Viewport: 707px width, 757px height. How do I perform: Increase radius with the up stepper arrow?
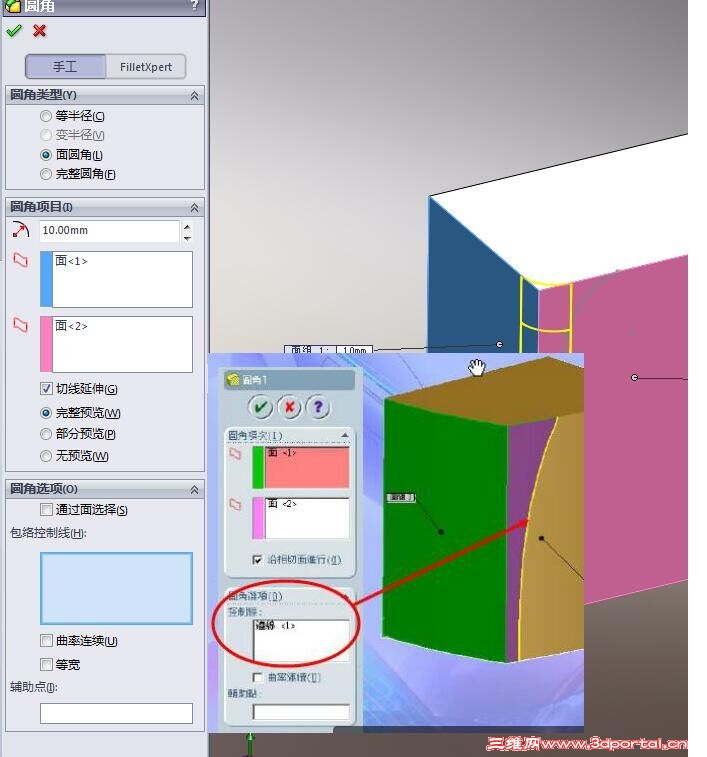click(x=187, y=226)
